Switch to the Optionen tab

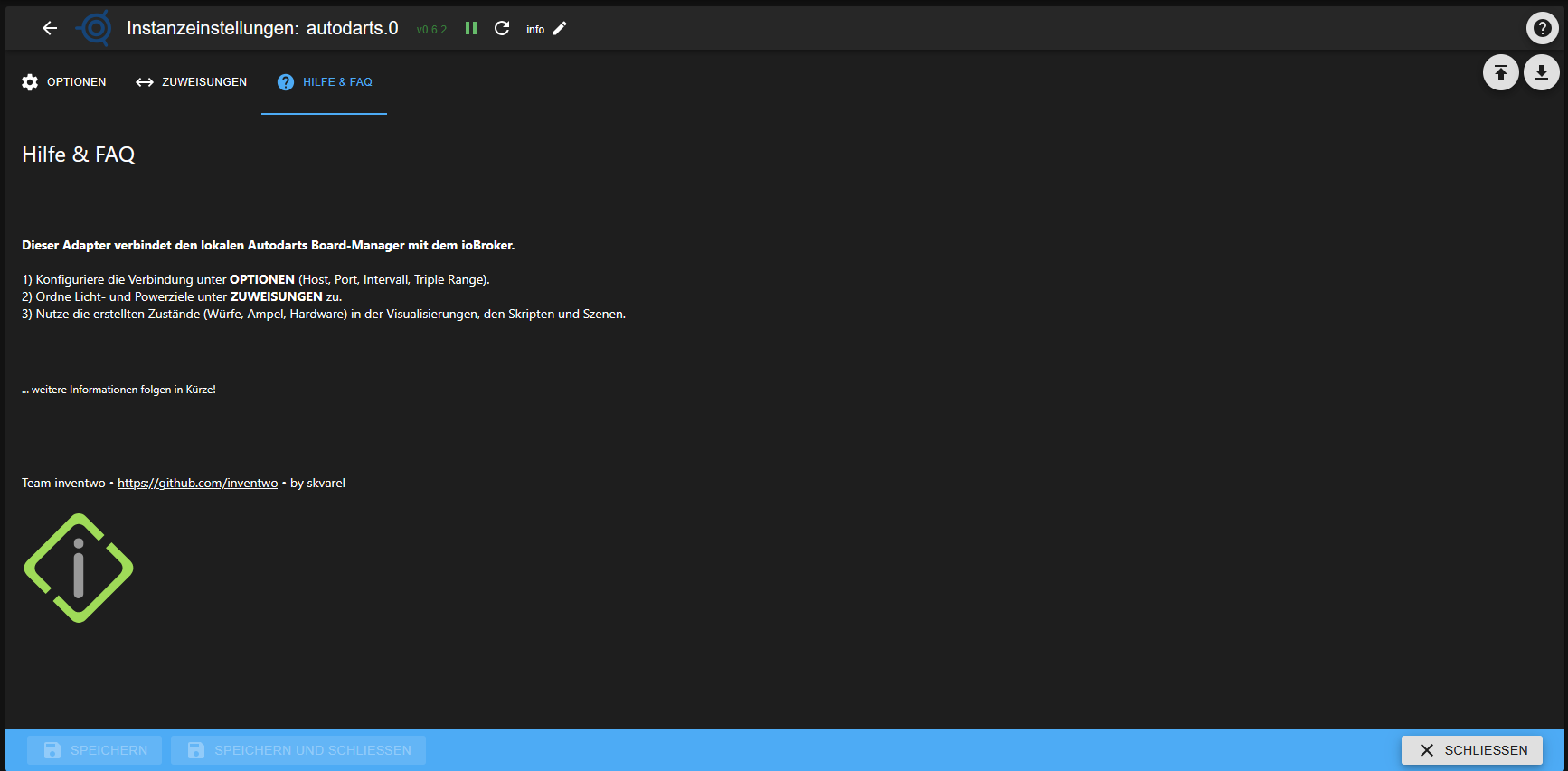click(63, 82)
